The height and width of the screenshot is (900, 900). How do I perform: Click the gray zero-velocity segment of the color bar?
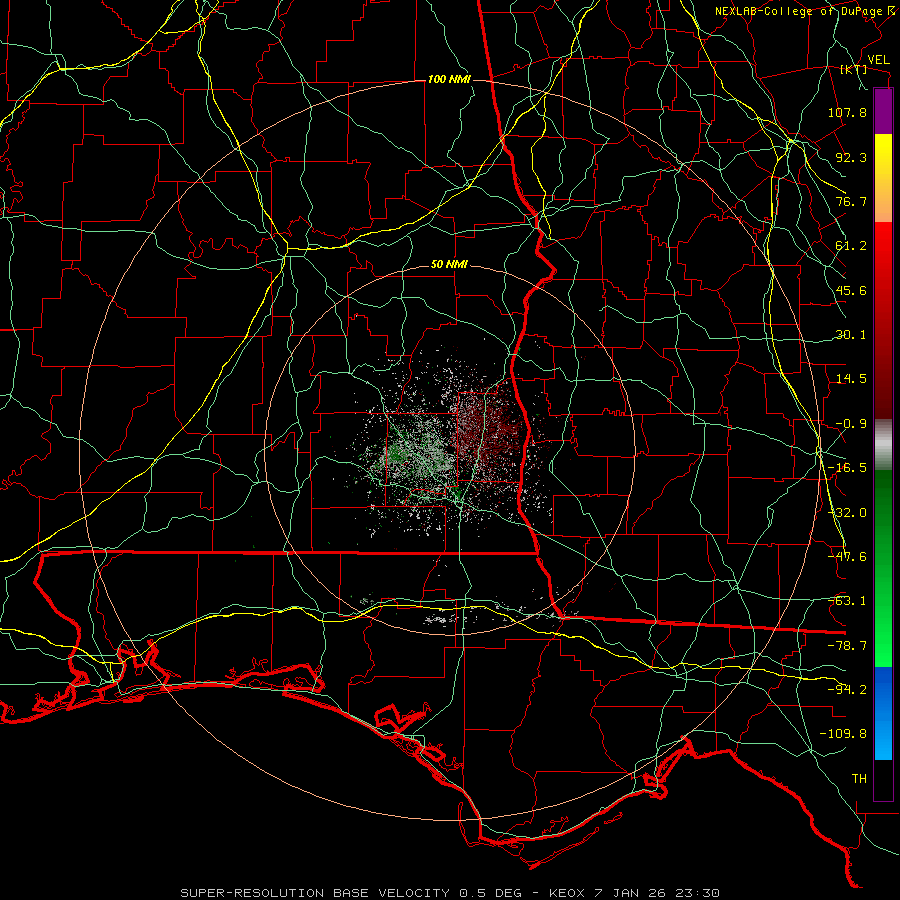coord(883,445)
